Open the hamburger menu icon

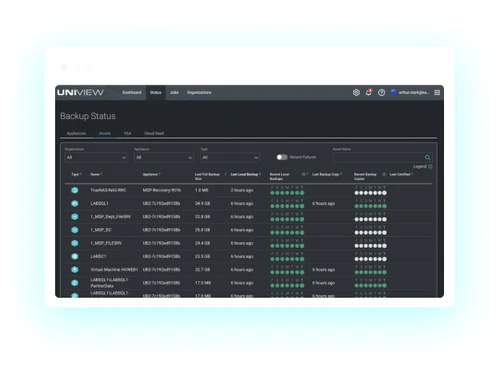[437, 92]
